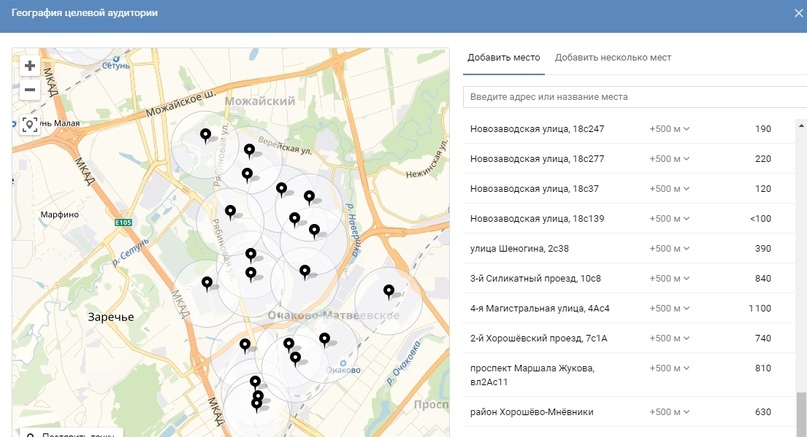Viewport: 807px width, 437px height.
Task: Open radius dropdown for район Хорошёво-Мнёвники
Action: pyautogui.click(x=669, y=412)
